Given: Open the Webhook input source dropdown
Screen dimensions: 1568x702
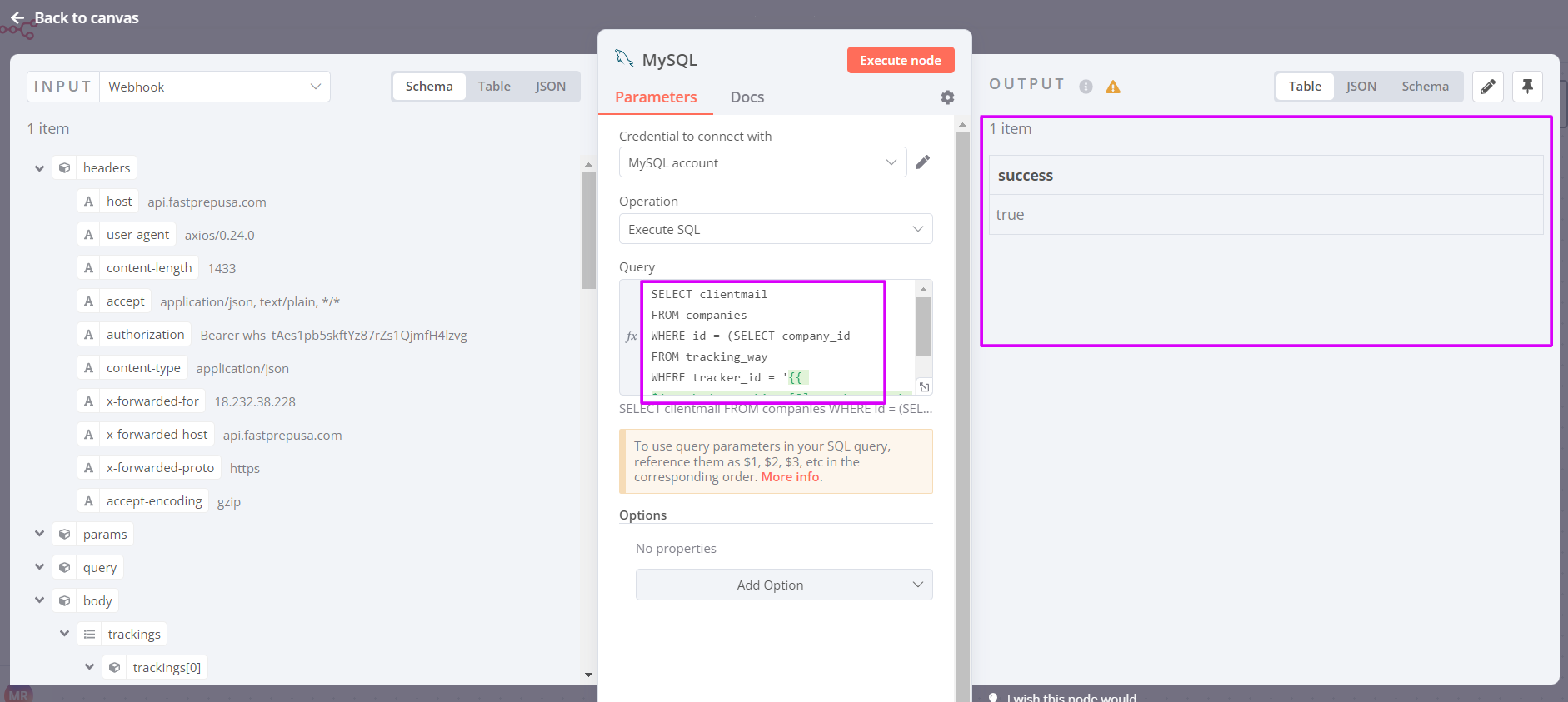Looking at the screenshot, I should point(215,87).
